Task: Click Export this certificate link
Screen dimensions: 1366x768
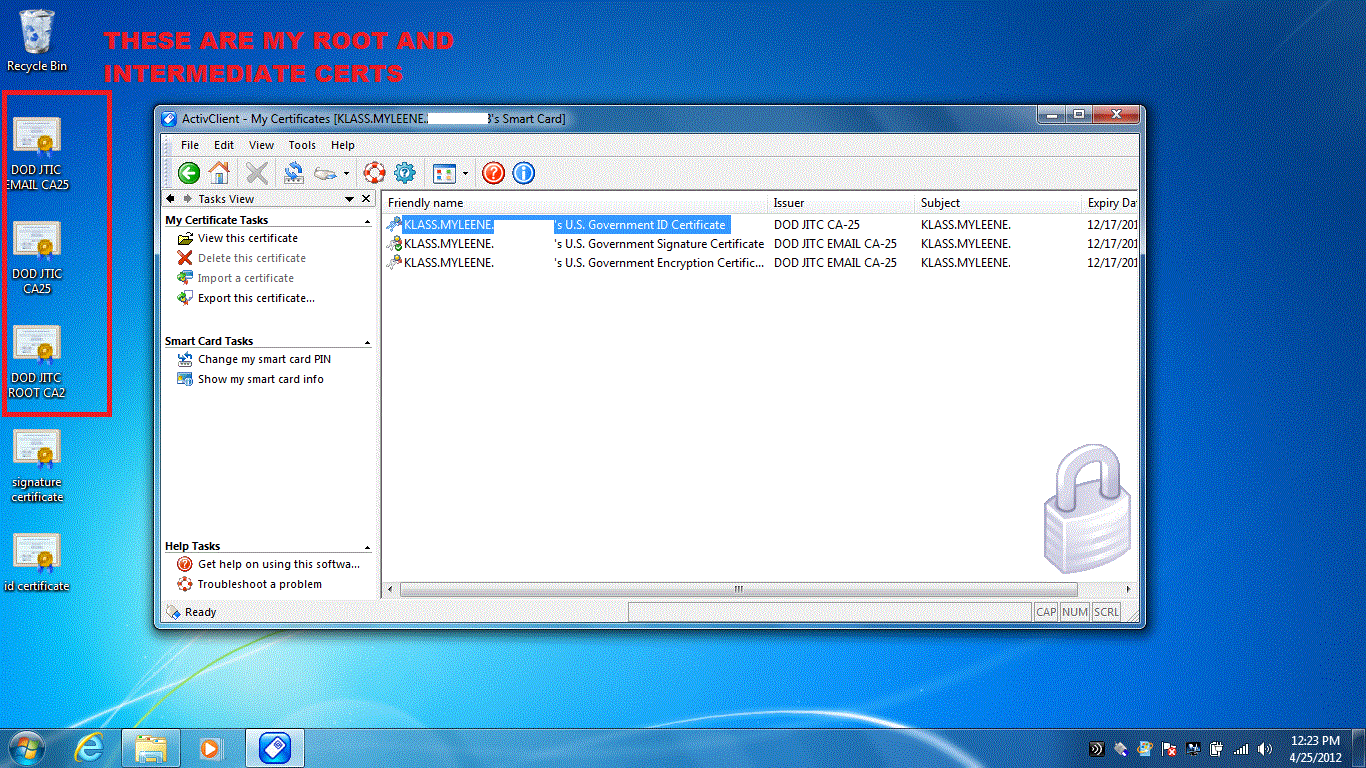Action: click(x=256, y=298)
